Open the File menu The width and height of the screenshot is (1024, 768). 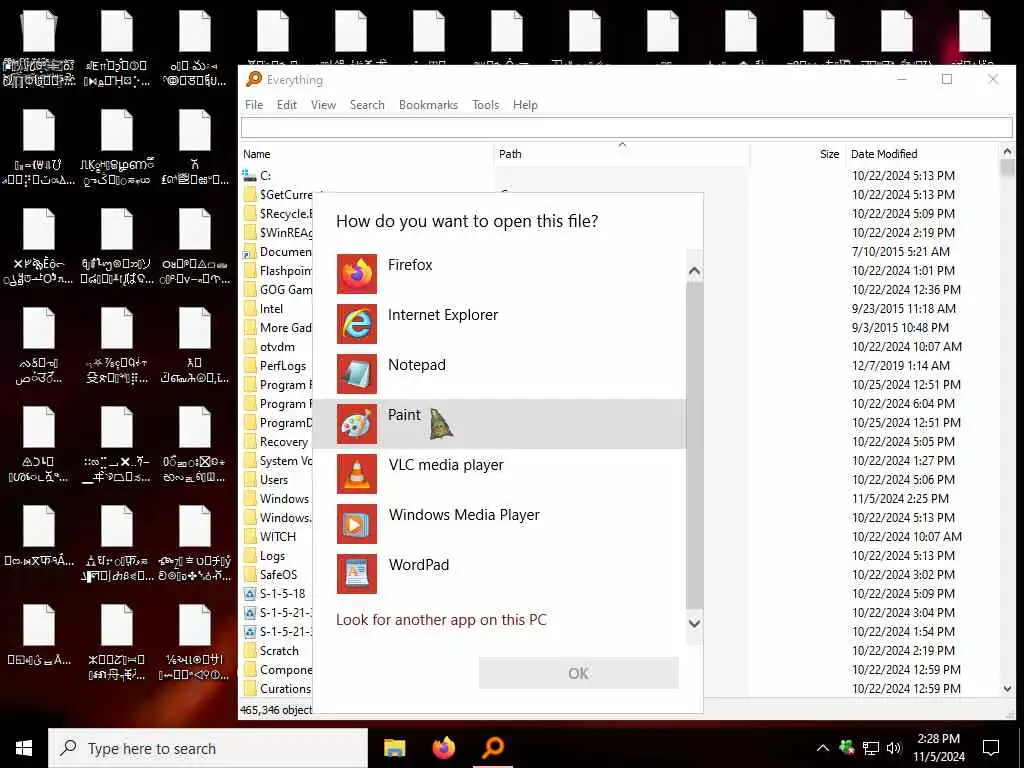click(x=254, y=104)
